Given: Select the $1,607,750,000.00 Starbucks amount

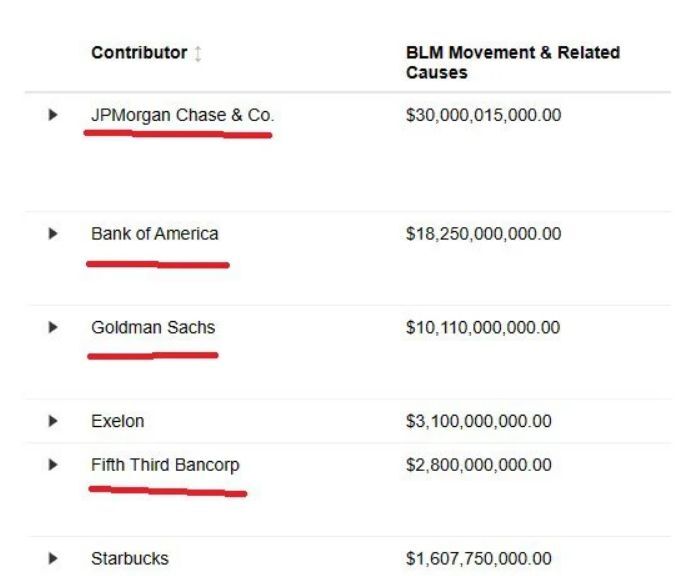Looking at the screenshot, I should coord(478,560).
